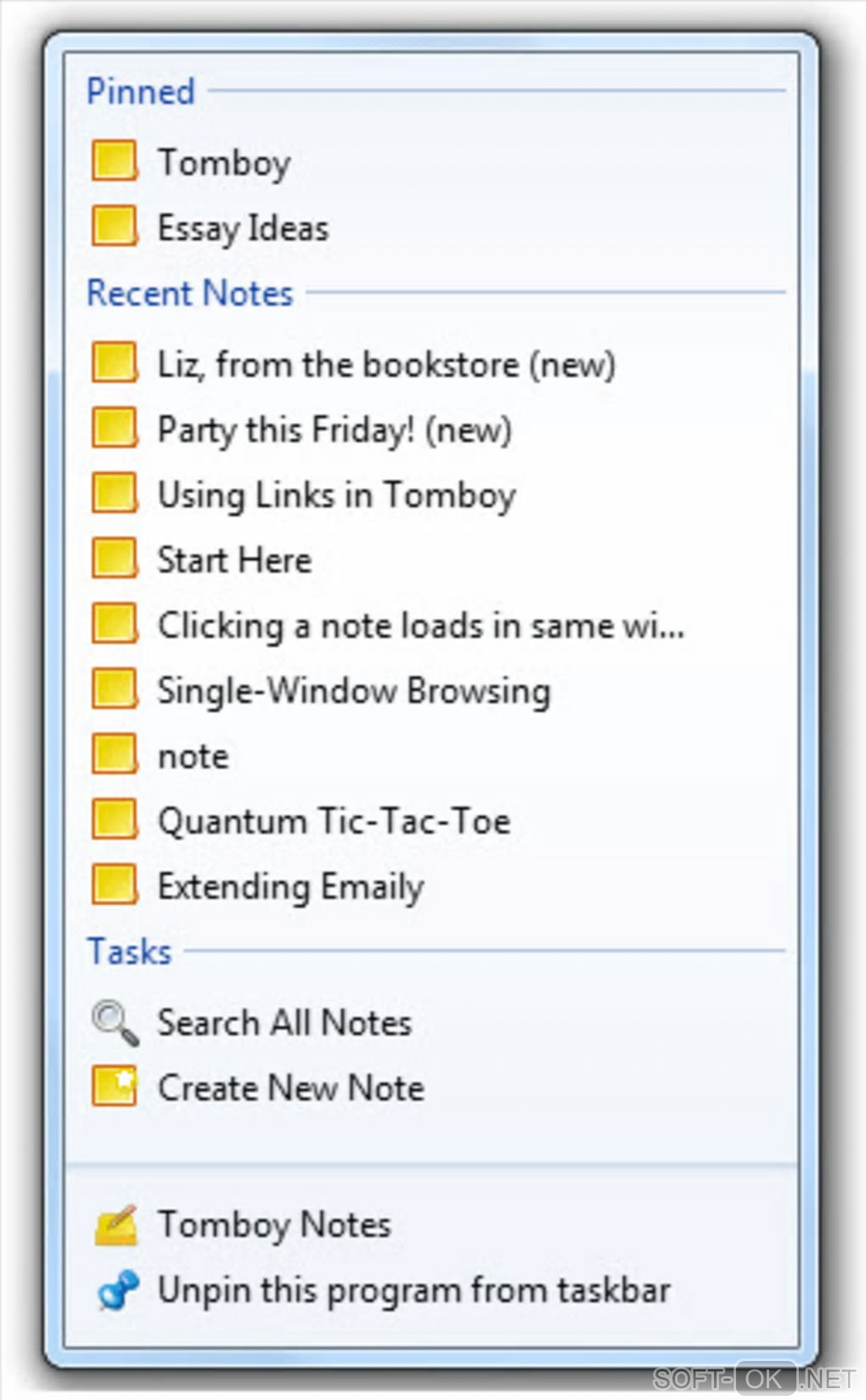Click the Essay Ideas note icon
Image resolution: width=866 pixels, height=1400 pixels.
[x=114, y=227]
